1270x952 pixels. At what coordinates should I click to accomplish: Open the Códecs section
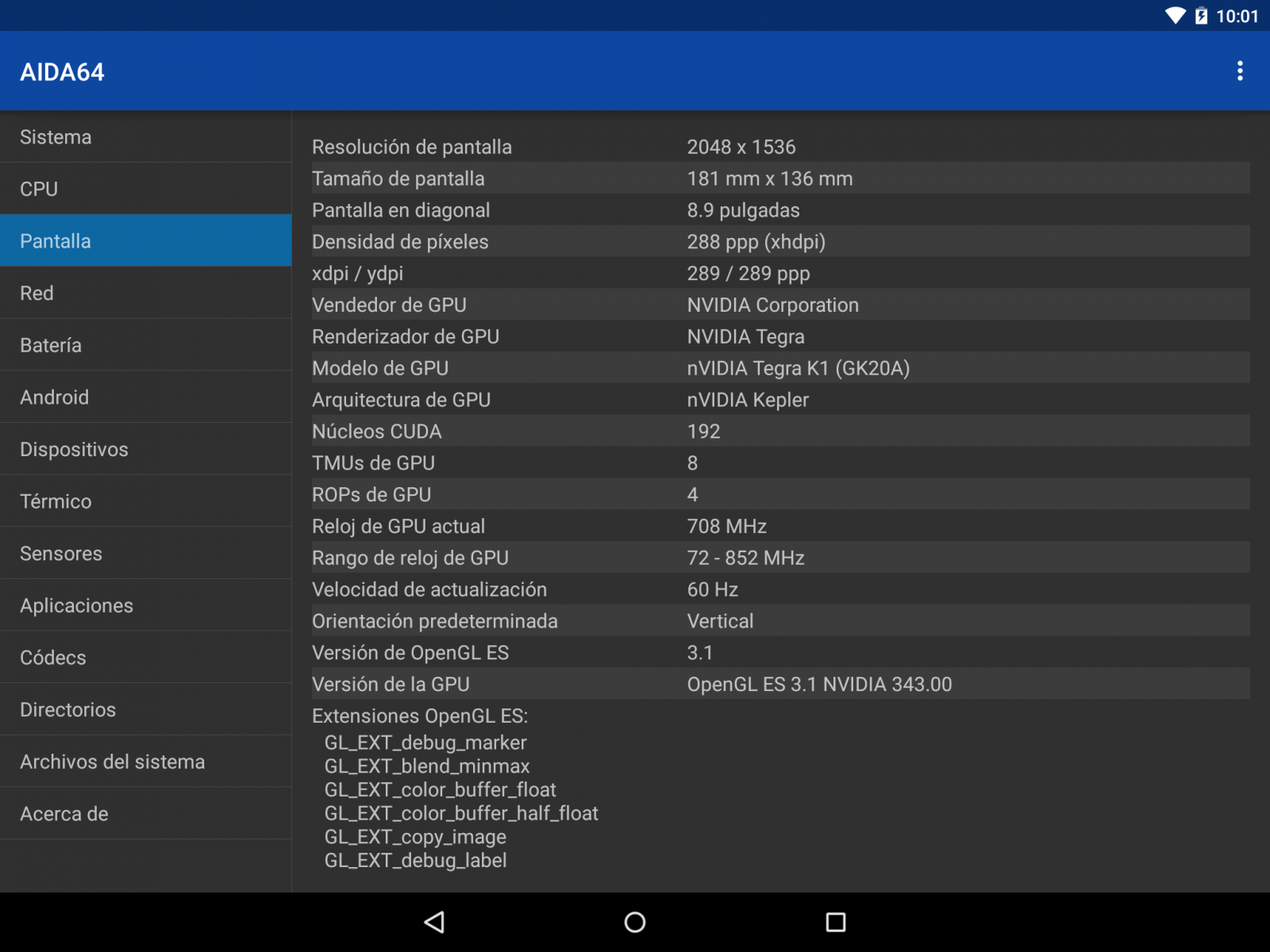145,658
